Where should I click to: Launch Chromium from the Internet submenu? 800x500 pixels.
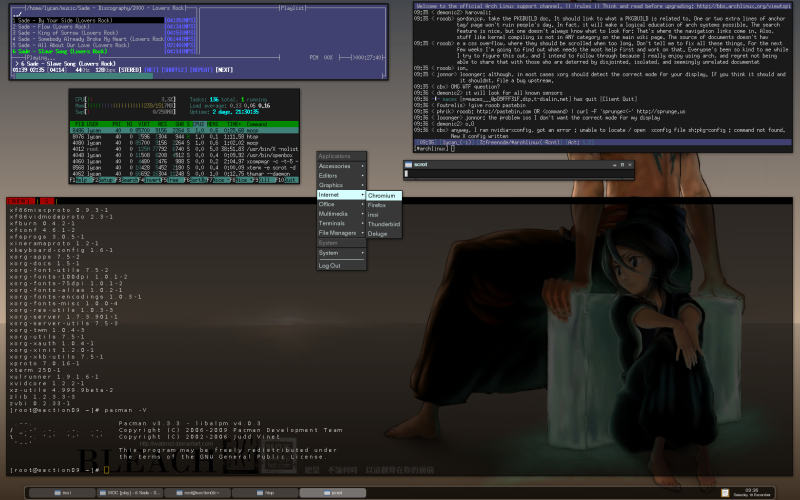coord(384,195)
